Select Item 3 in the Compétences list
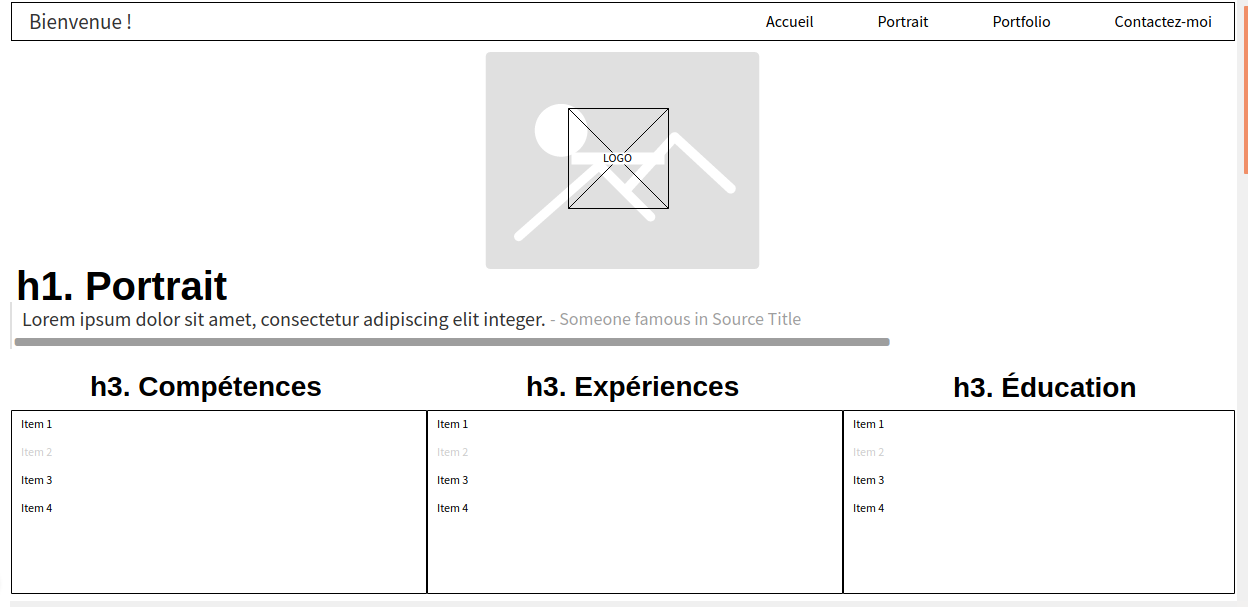This screenshot has width=1248, height=607. pos(37,481)
